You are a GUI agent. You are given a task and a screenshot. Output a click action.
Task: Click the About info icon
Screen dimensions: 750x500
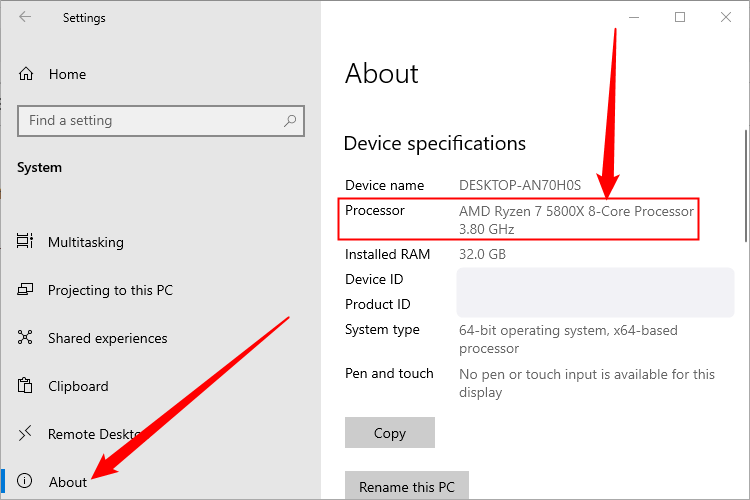pos(26,482)
